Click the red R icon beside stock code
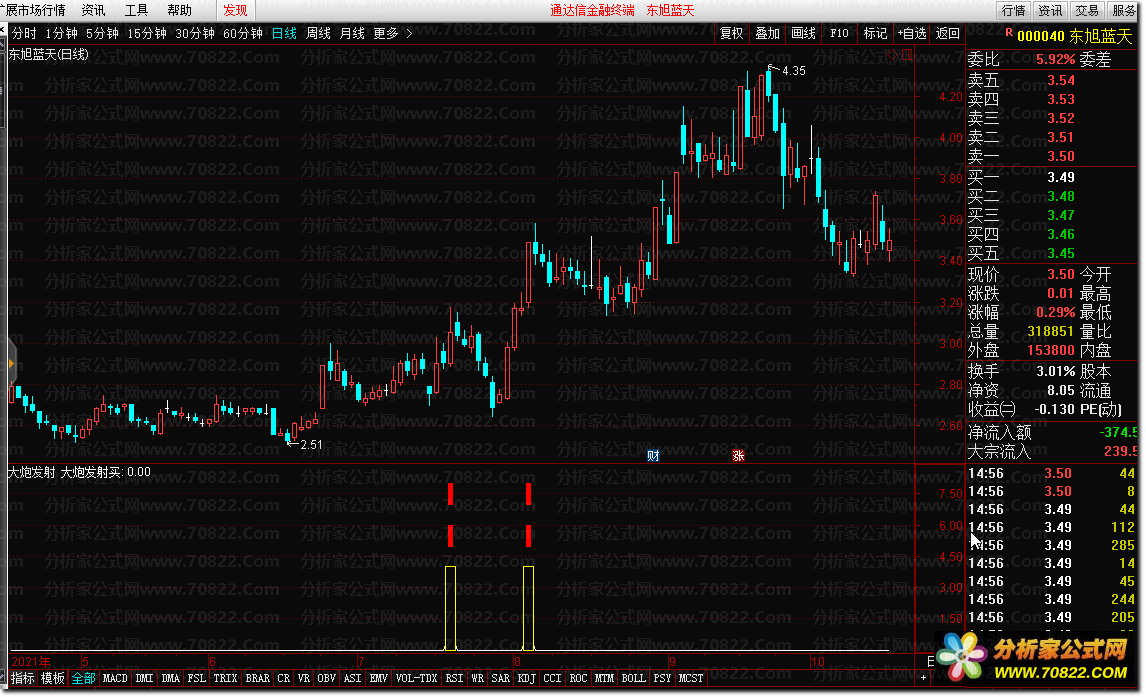Screen dimensions: 1146x697 [x=1009, y=32]
